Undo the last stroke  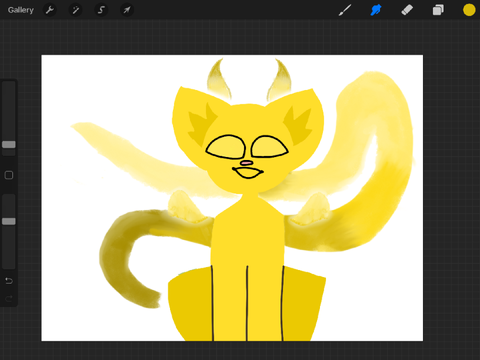[x=9, y=281]
